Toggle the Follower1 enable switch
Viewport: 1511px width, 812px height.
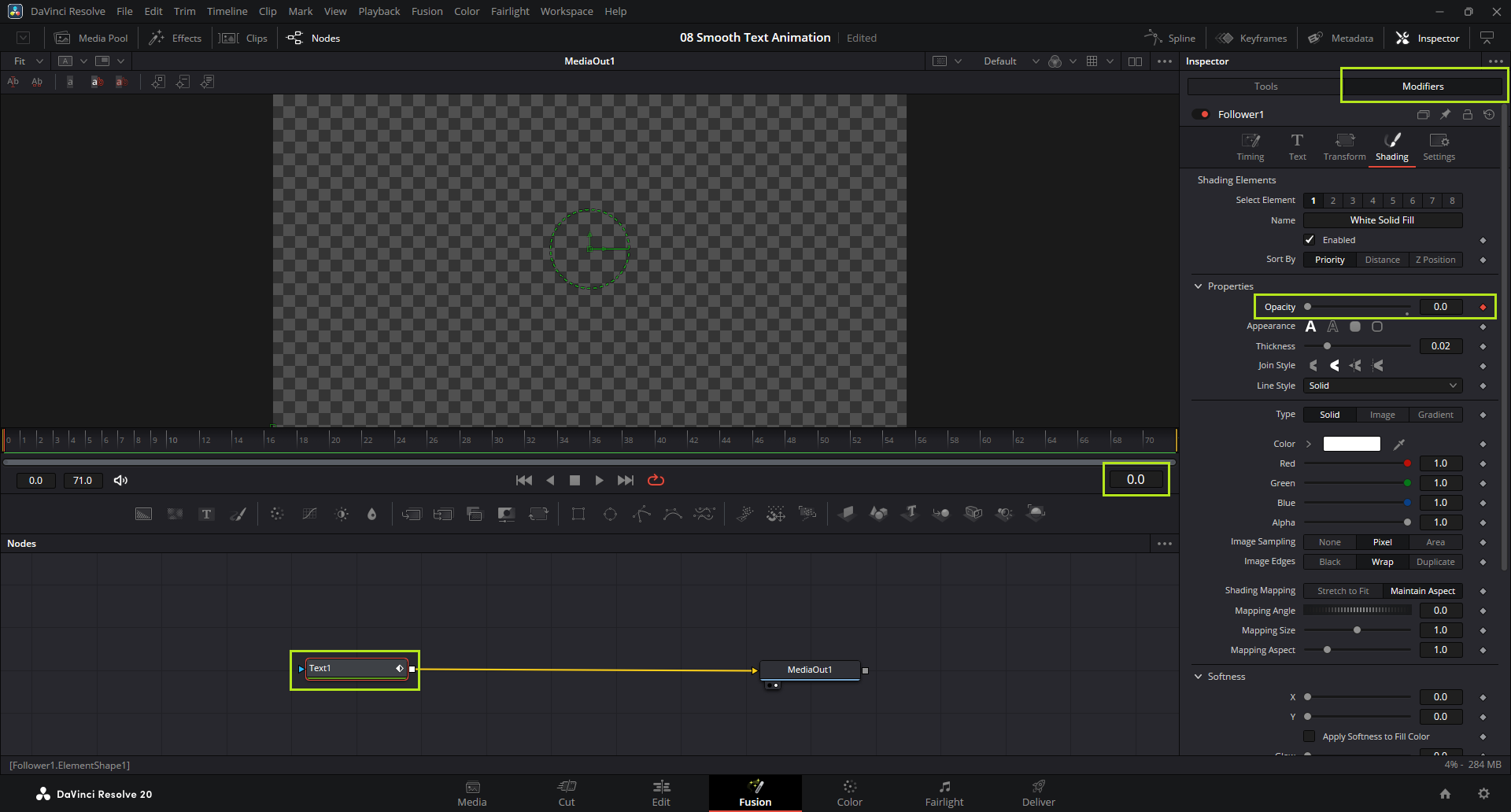1201,115
